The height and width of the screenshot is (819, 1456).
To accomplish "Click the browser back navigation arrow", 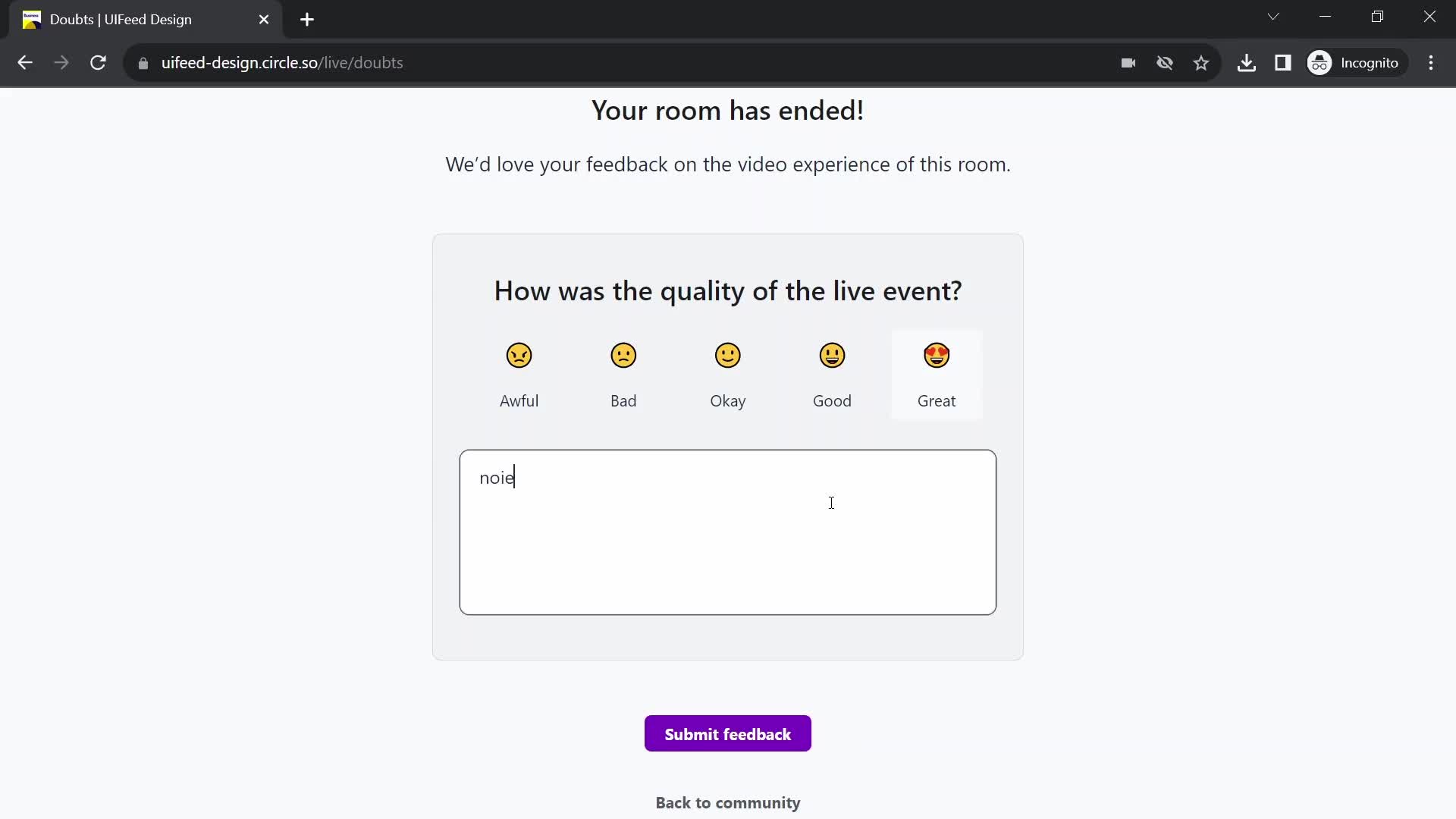I will tap(25, 62).
